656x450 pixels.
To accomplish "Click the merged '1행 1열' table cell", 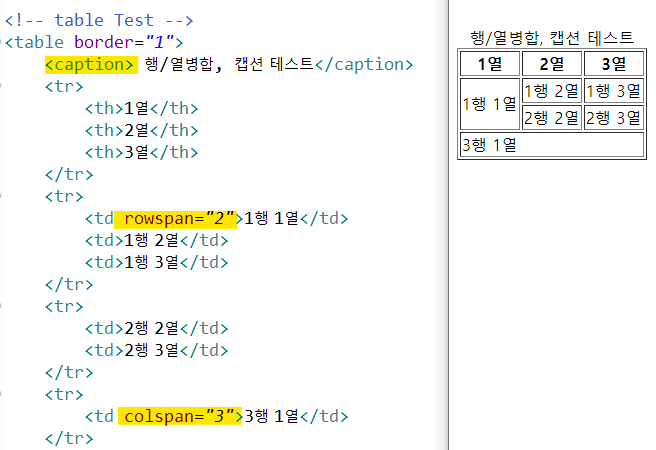I will pos(490,104).
